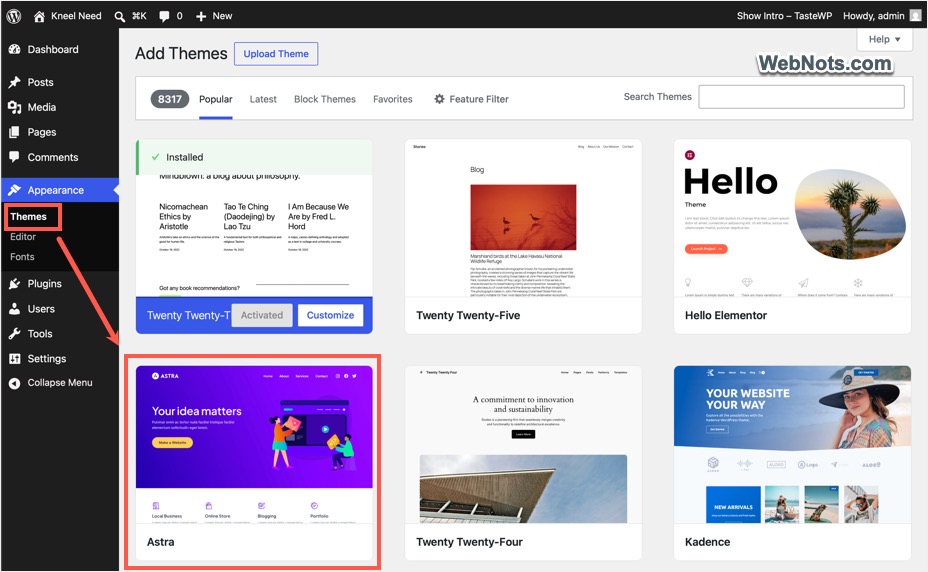
Task: Expand the Help dropdown
Action: 884,39
